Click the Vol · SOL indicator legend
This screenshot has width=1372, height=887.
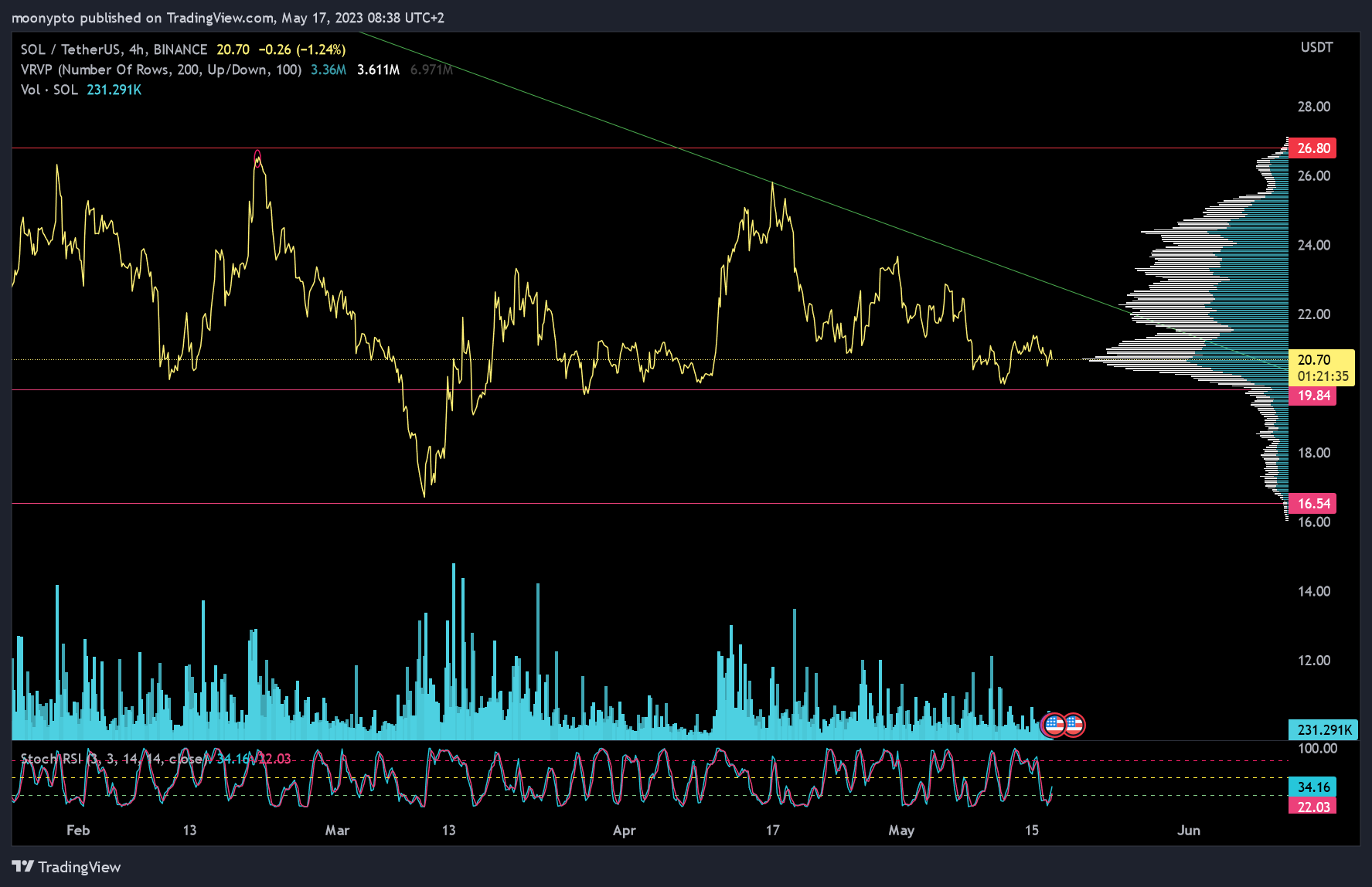click(49, 90)
